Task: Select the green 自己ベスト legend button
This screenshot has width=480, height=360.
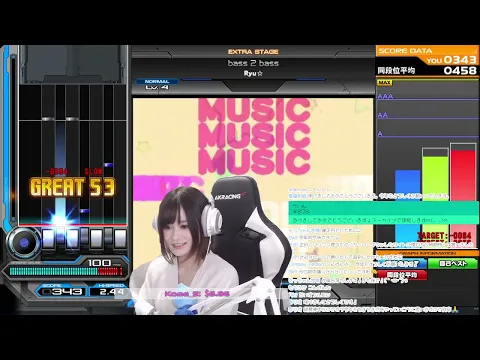Action: pos(453,263)
